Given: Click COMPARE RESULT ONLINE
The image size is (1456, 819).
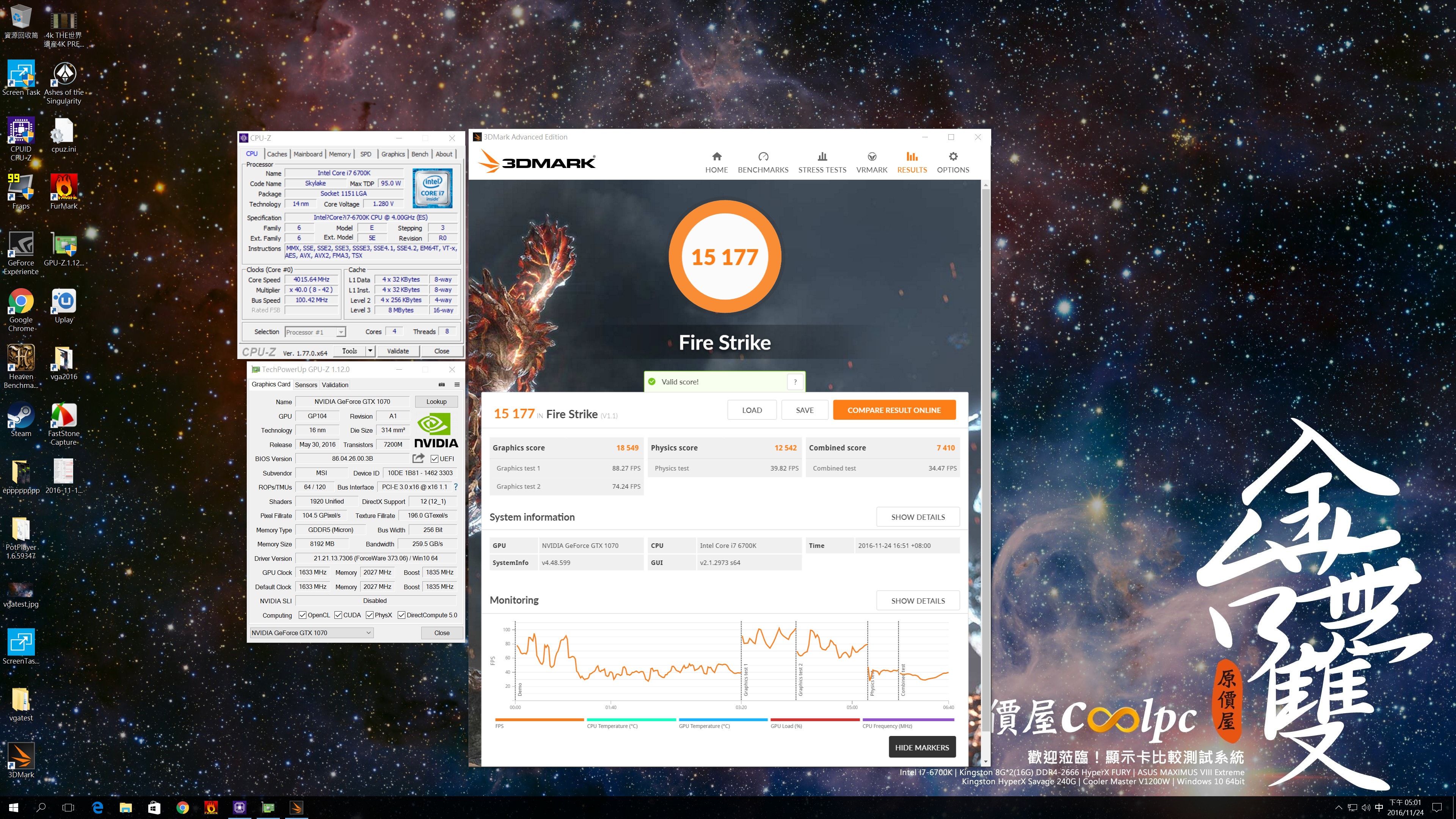Looking at the screenshot, I should (894, 410).
